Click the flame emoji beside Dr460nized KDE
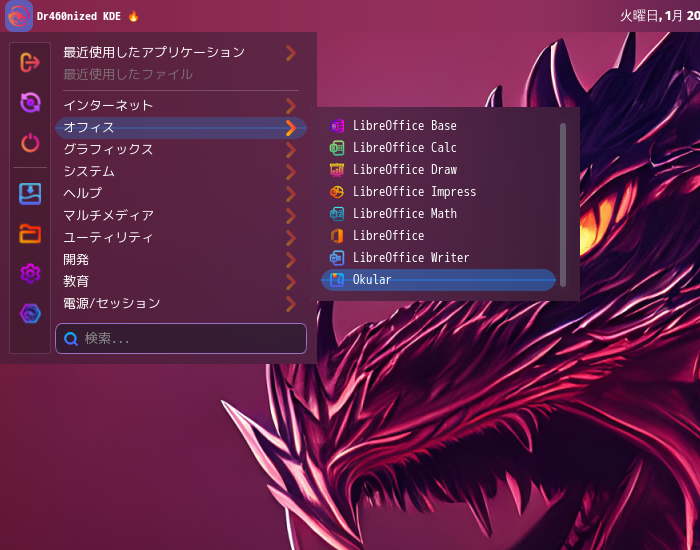 (133, 16)
